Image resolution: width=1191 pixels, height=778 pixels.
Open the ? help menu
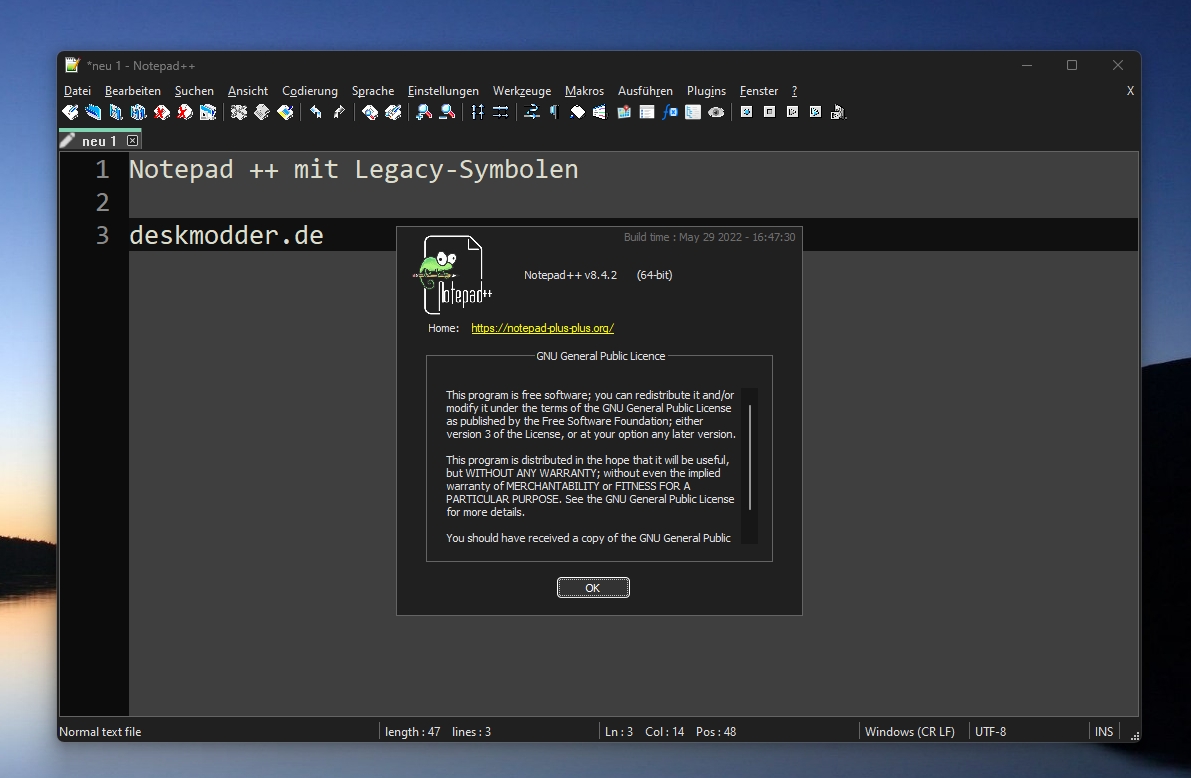coord(795,91)
